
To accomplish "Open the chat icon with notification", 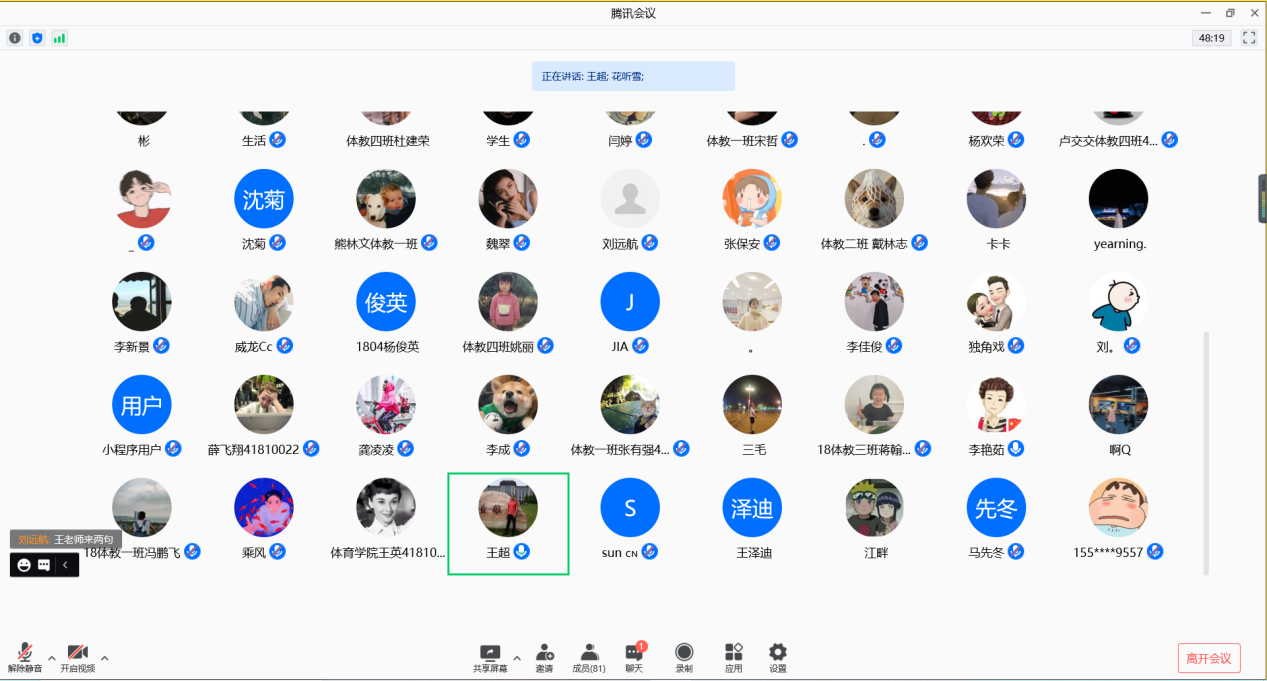I will (x=634, y=651).
